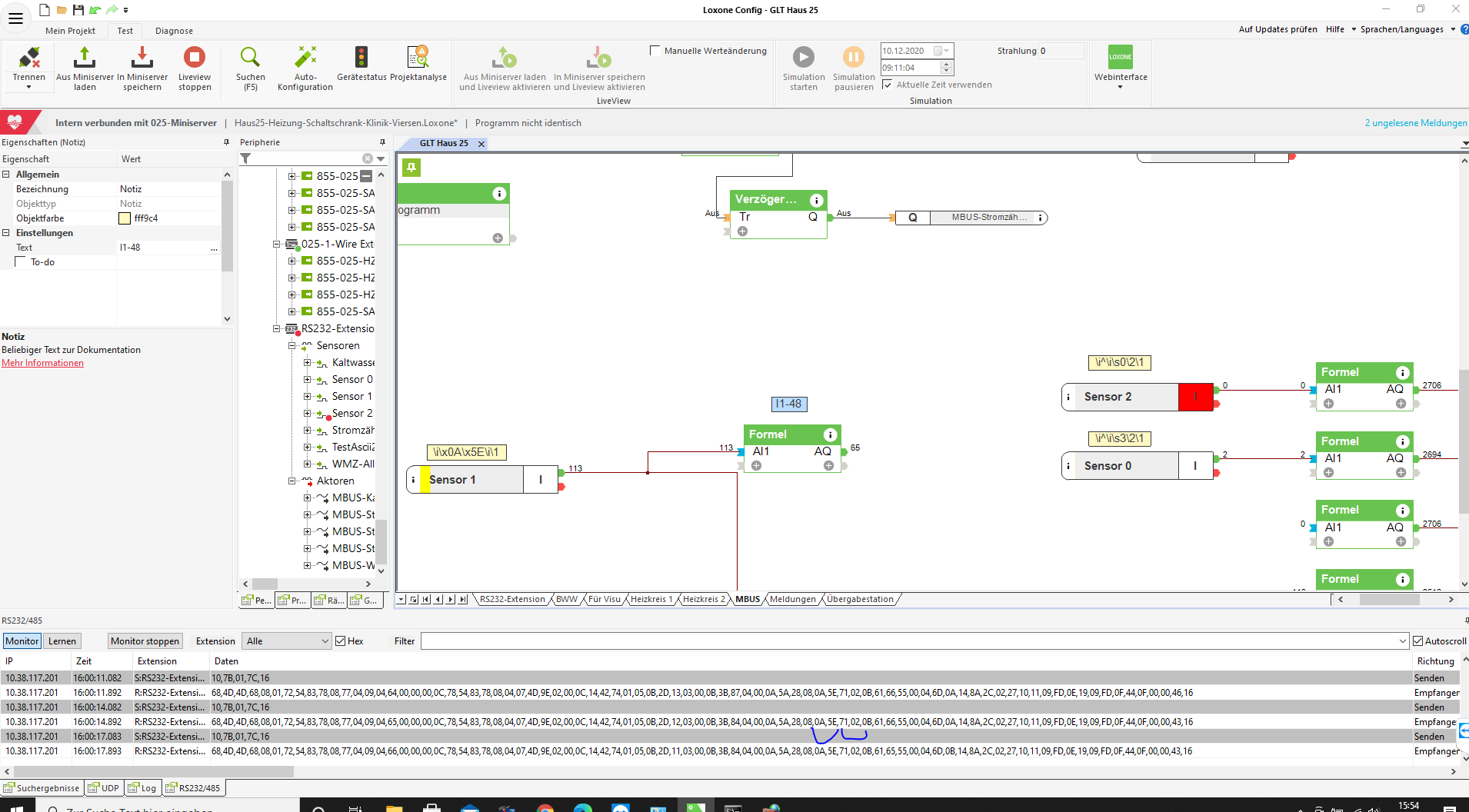Screen dimensions: 1469x812
Task: Collapse the RS232-Extension tree node
Action: pos(277,329)
